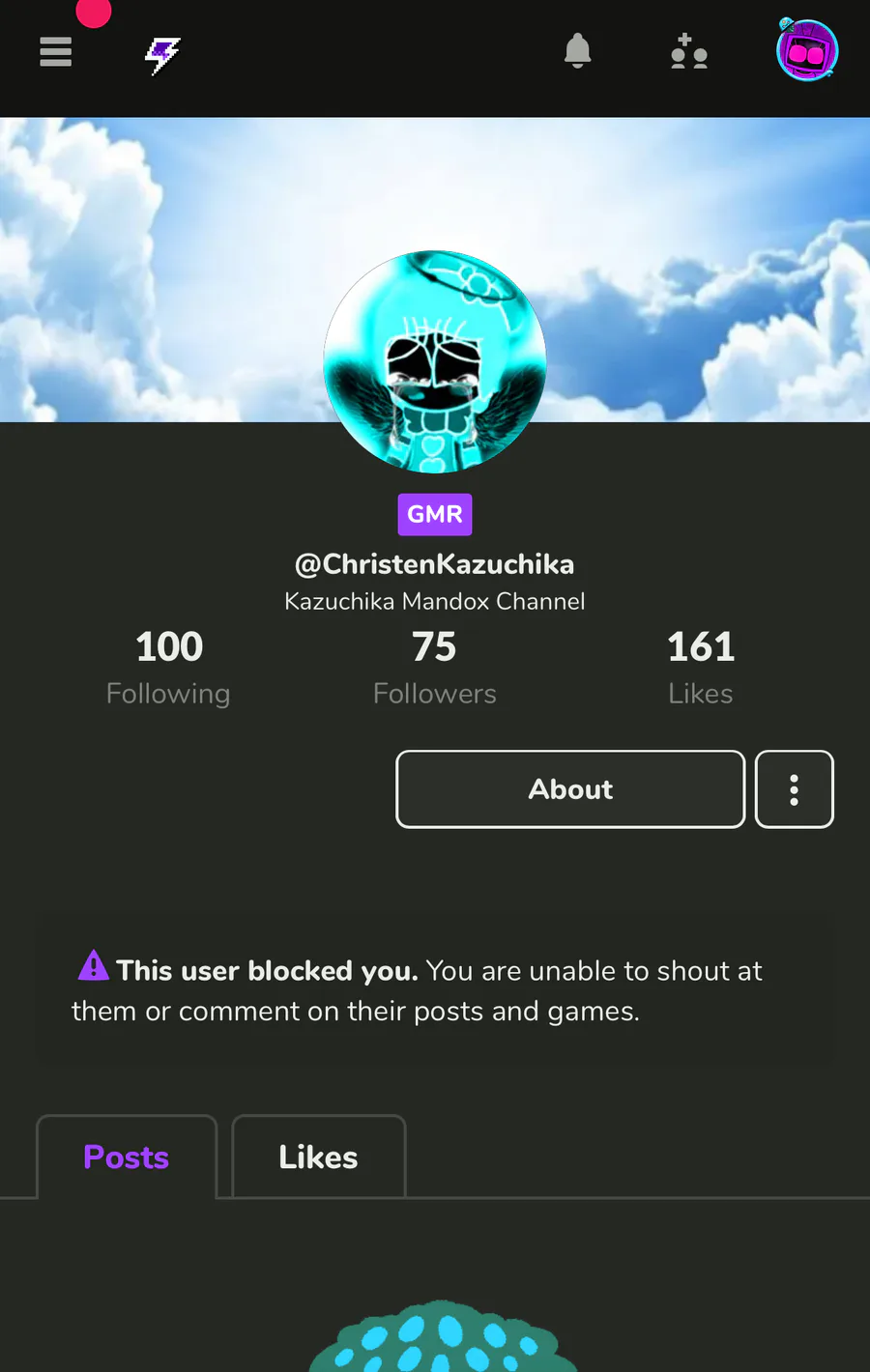870x1372 pixels.
Task: Switch to the Posts tab
Action: 127,1157
